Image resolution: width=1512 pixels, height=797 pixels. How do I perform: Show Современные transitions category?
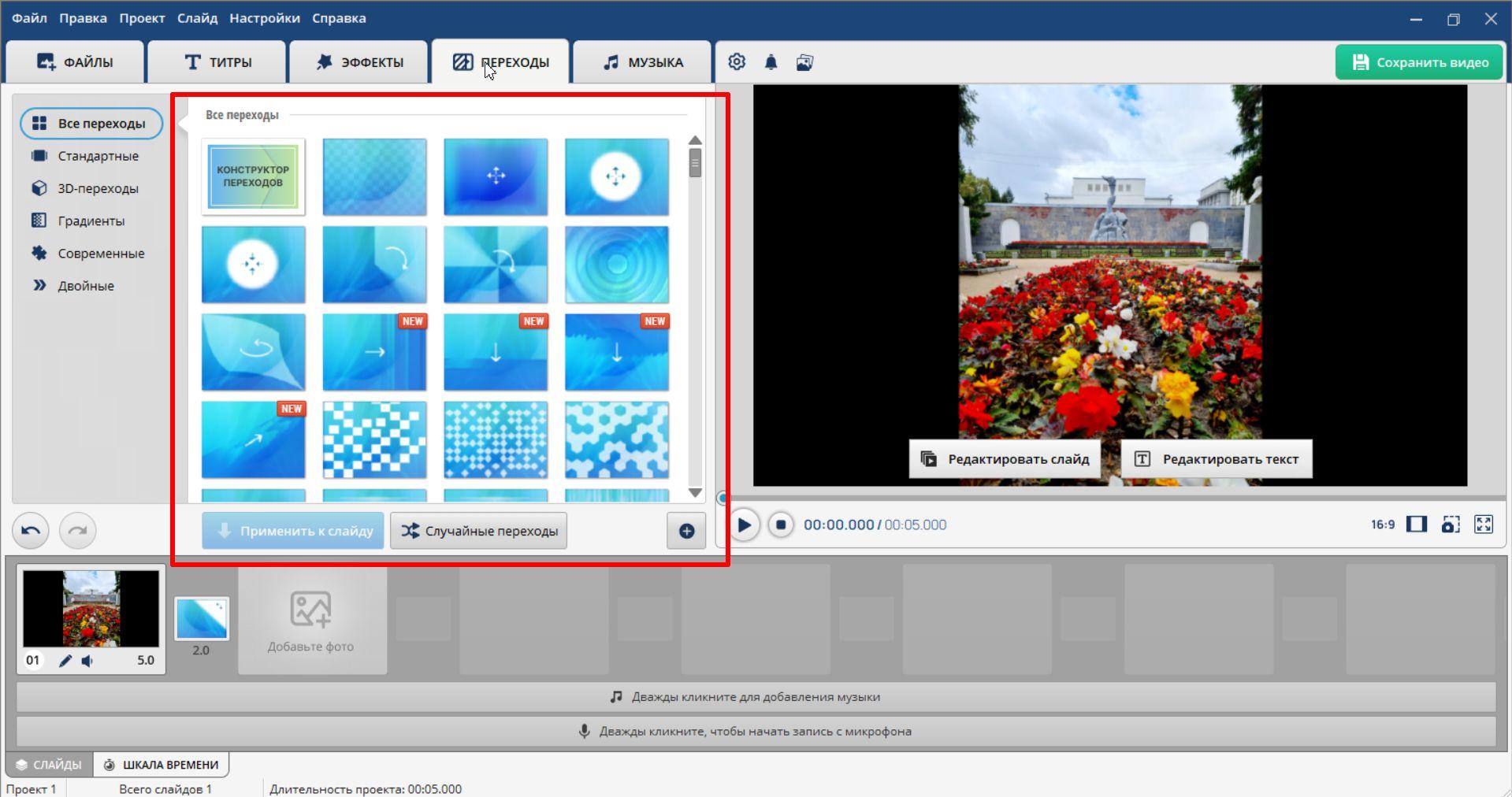pyautogui.click(x=101, y=254)
